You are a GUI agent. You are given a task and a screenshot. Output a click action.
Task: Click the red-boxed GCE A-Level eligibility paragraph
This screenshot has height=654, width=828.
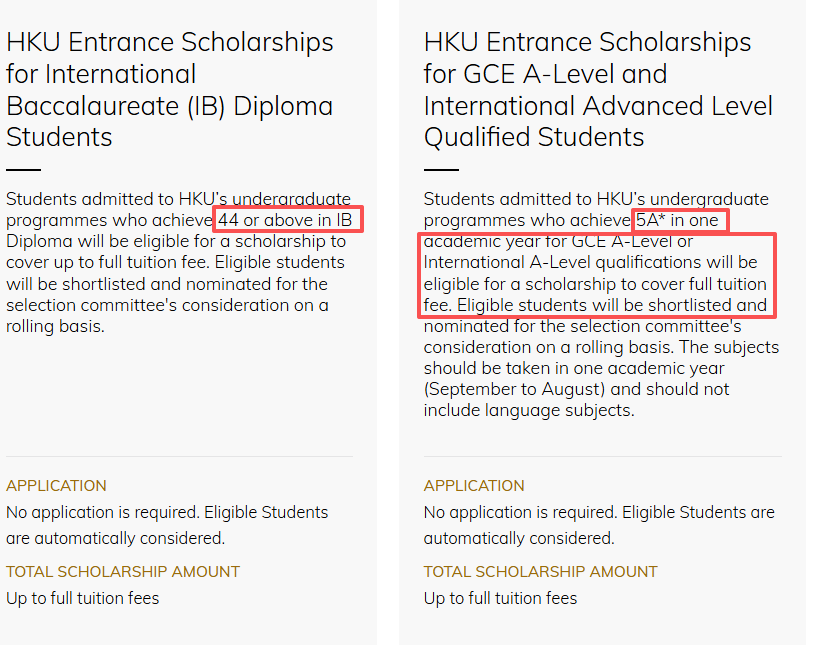click(596, 273)
